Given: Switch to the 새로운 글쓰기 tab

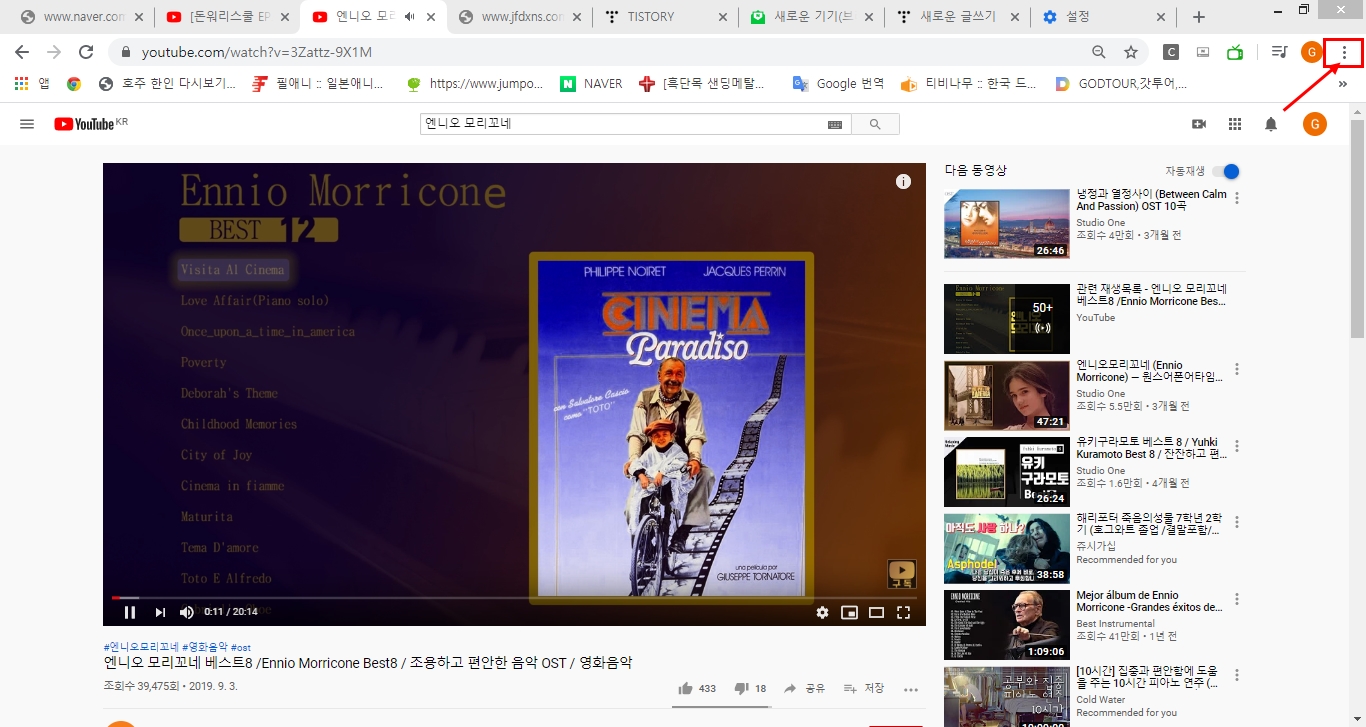Looking at the screenshot, I should (x=957, y=17).
